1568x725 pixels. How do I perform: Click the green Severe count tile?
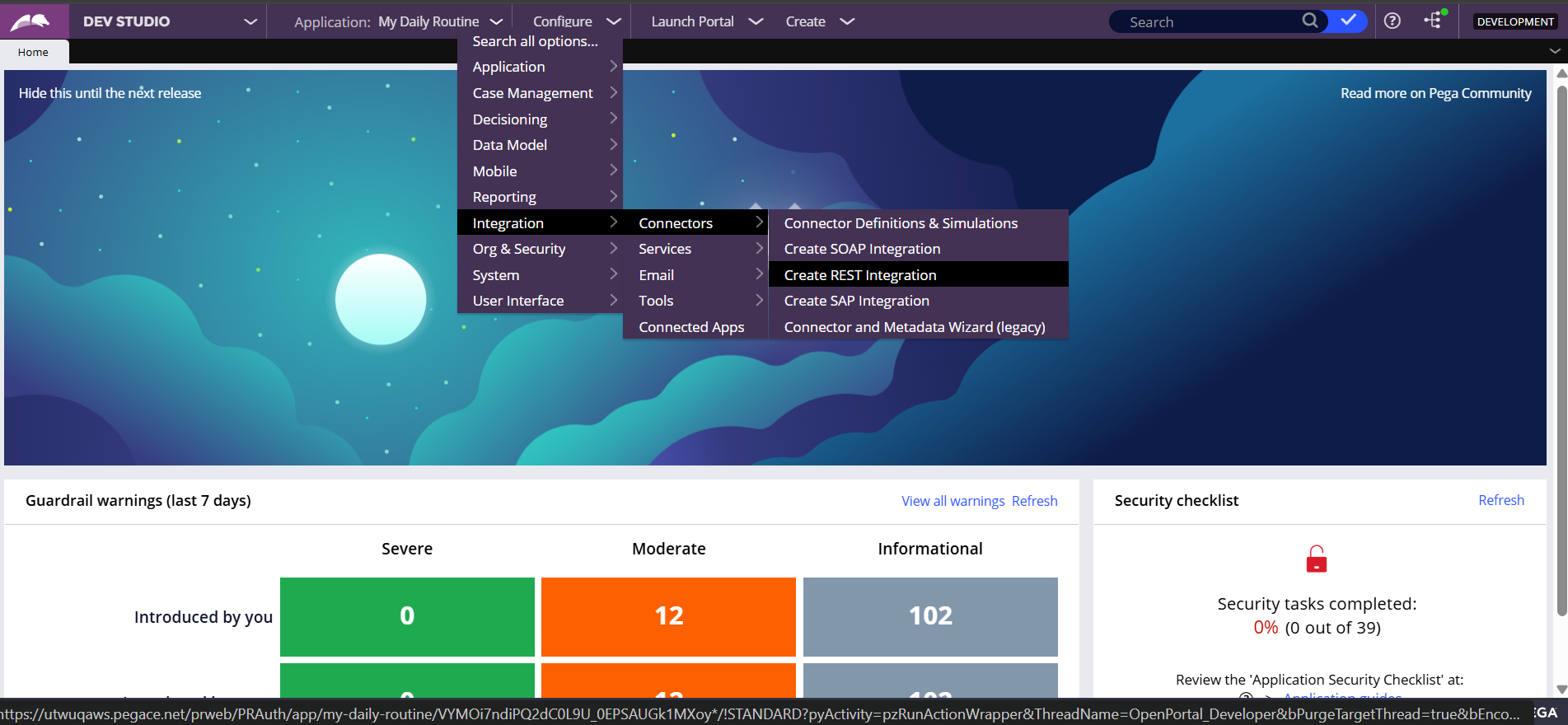[407, 616]
